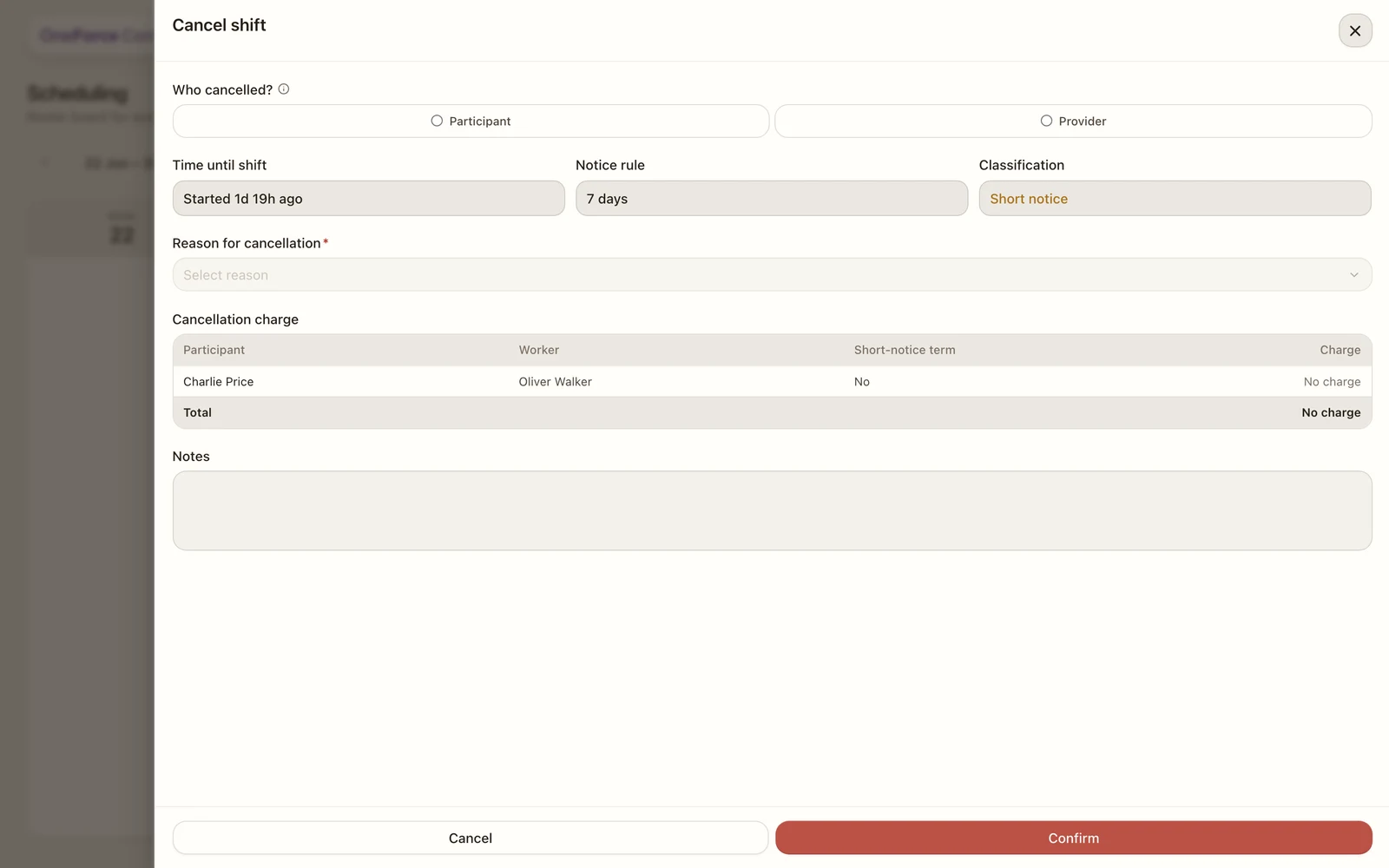The height and width of the screenshot is (868, 1389).
Task: Click the Who cancelled? label
Action: coord(222,89)
